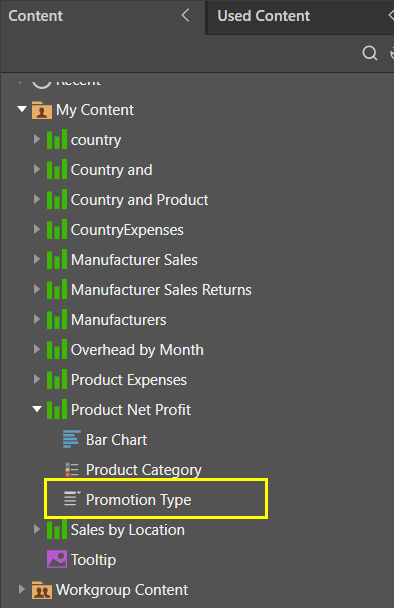Collapse the Product Net Profit item

[x=37, y=409]
